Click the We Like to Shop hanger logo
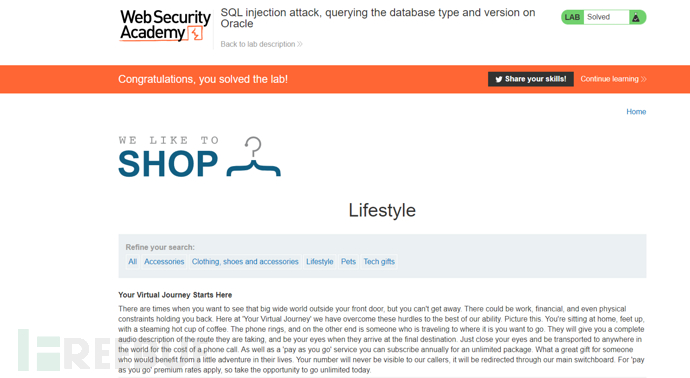The image size is (690, 378). click(199, 157)
